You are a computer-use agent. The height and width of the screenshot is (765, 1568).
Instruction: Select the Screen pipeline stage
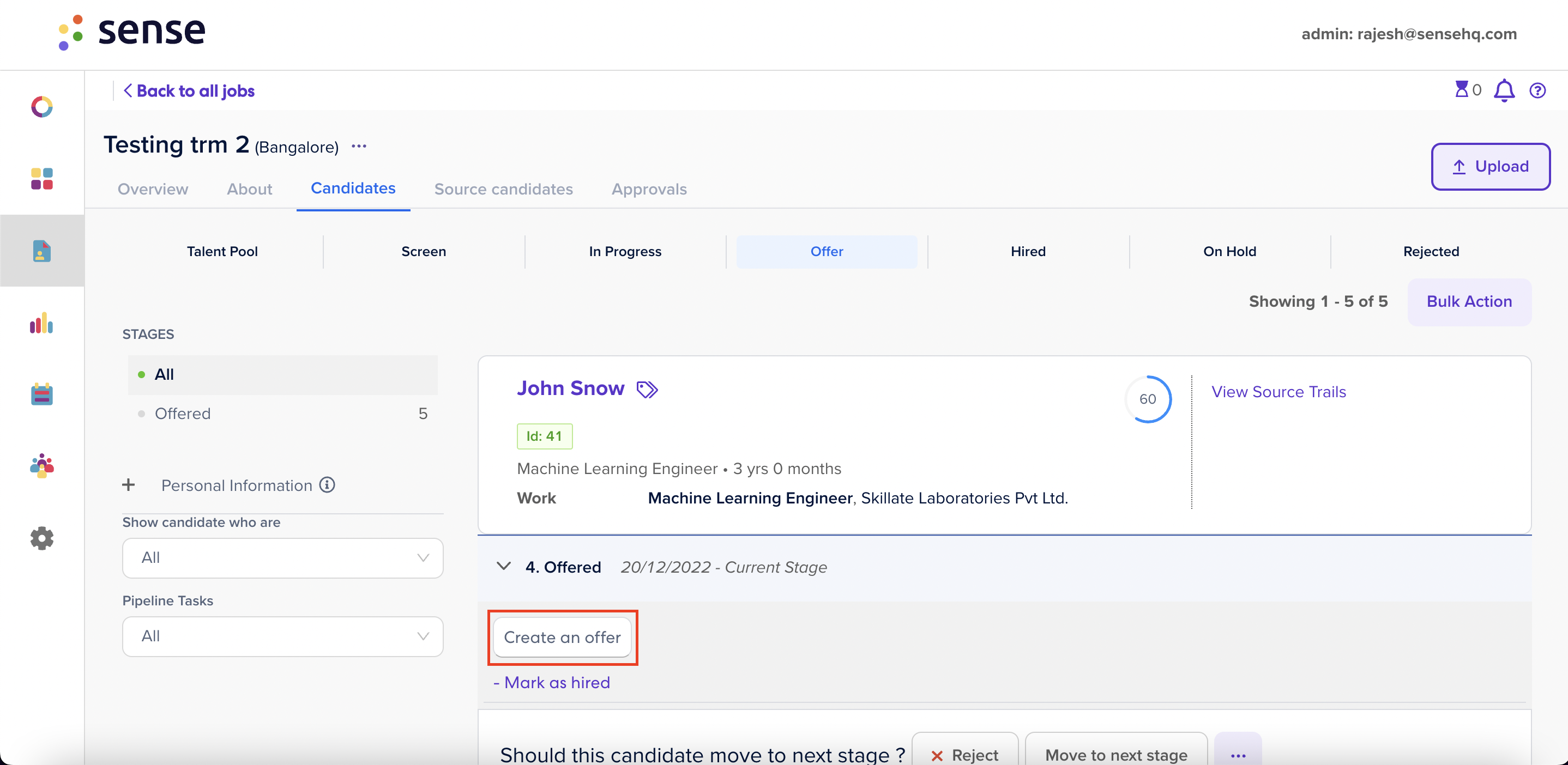click(x=424, y=251)
